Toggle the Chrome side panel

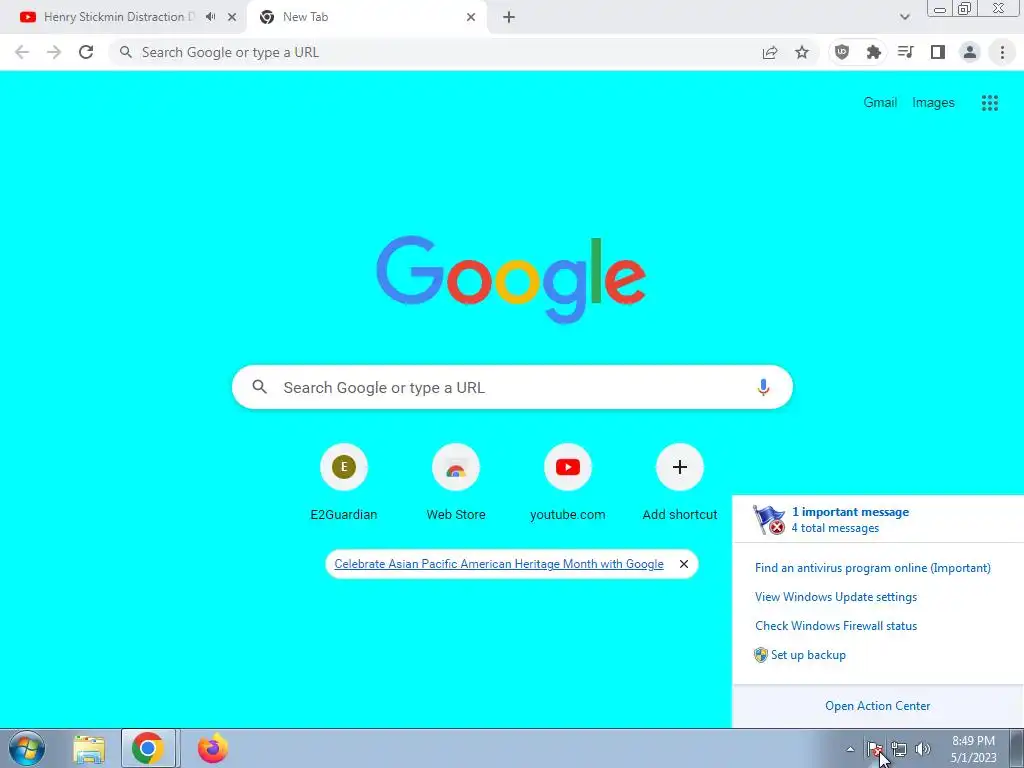pos(938,52)
